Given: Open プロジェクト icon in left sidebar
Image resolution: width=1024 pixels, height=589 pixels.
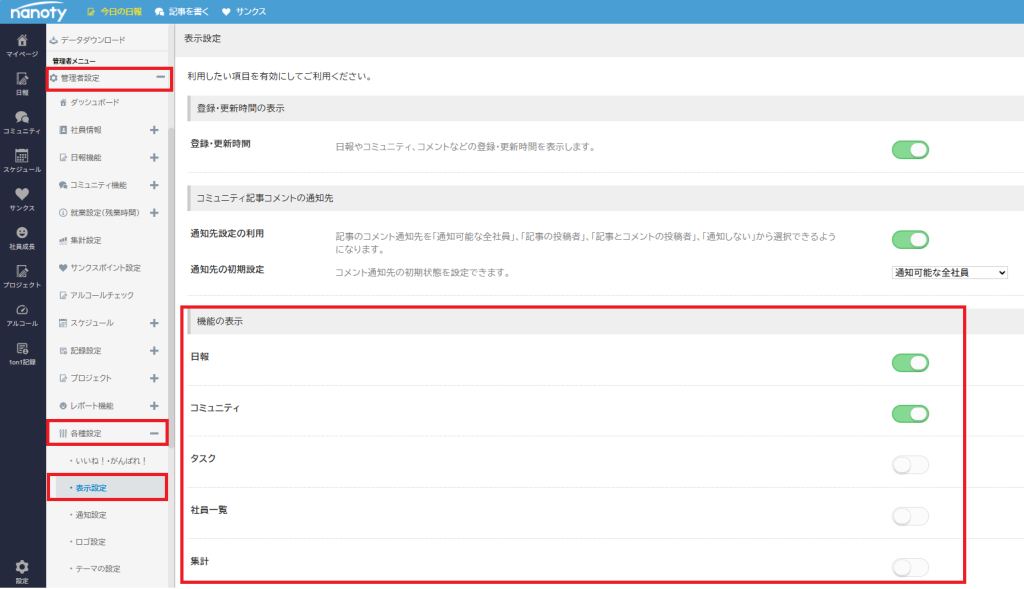Looking at the screenshot, I should pos(22,273).
